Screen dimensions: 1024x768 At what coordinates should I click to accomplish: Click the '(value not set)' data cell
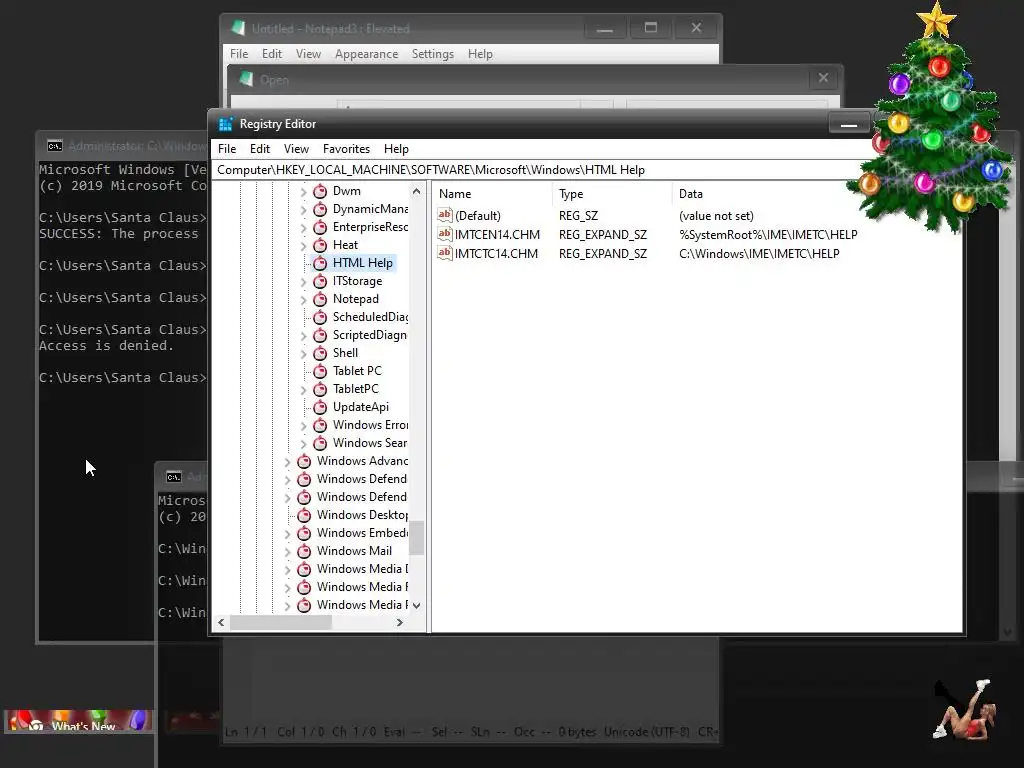(716, 216)
